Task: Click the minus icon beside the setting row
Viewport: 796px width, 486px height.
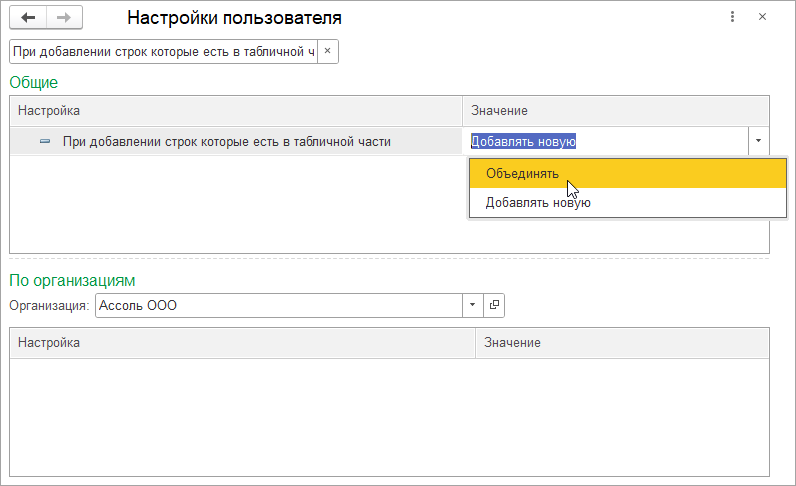Action: pos(44,142)
